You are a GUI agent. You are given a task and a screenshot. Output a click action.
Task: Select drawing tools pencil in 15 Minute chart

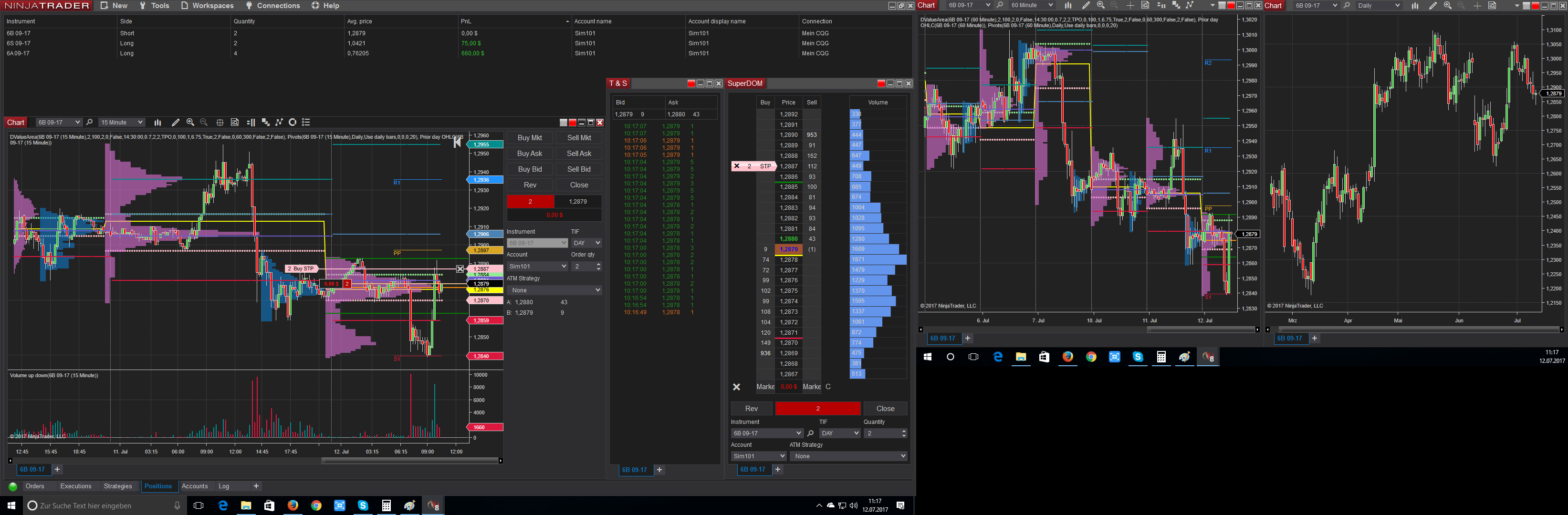click(175, 122)
